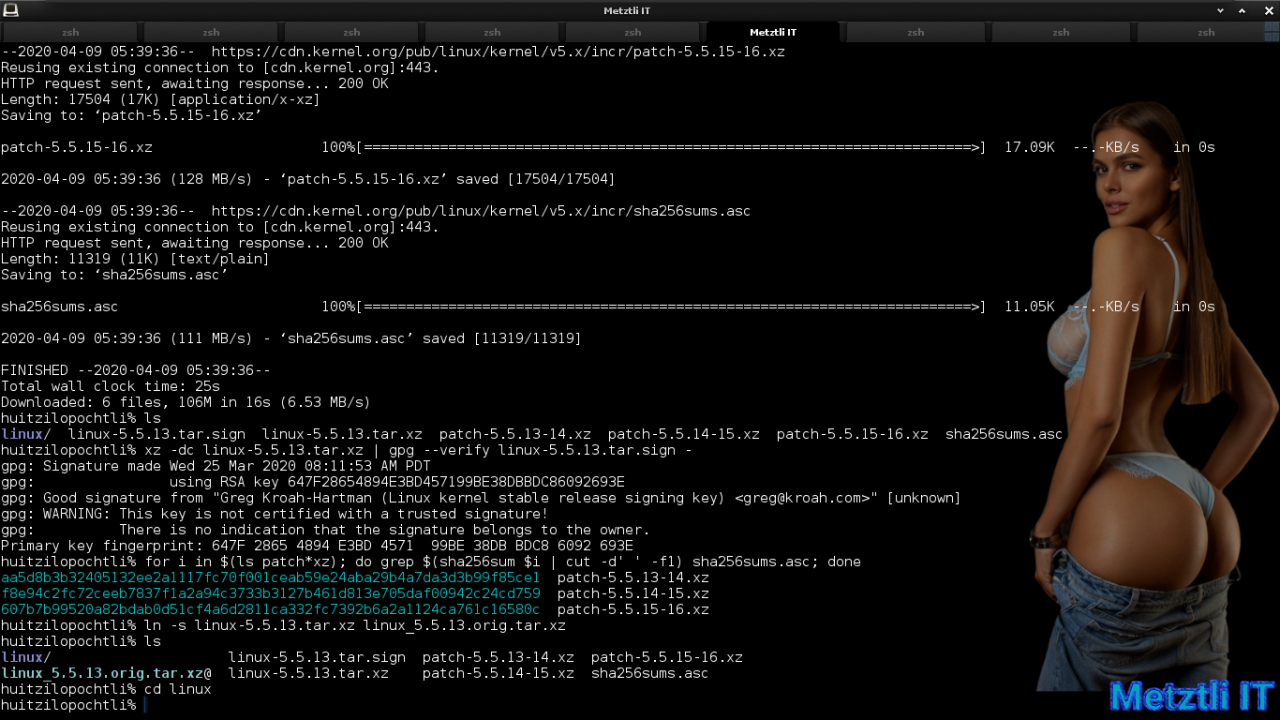This screenshot has width=1280, height=720.
Task: Click the '(128 MB/s)' speed text
Action: click(211, 179)
